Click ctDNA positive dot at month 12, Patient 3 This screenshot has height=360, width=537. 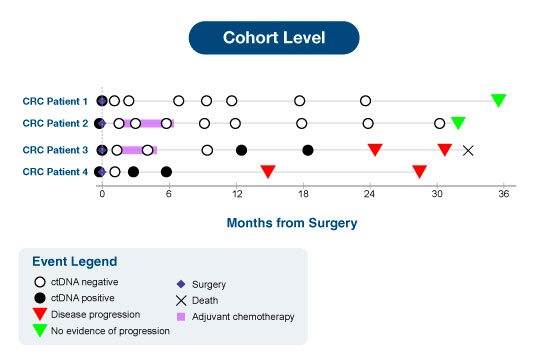[241, 150]
